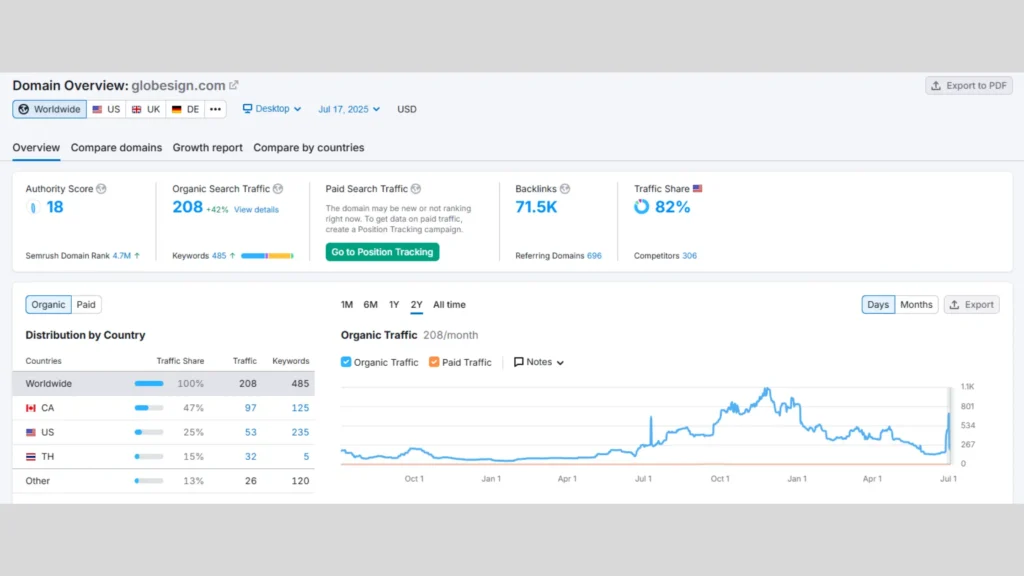This screenshot has height=576, width=1024.
Task: Click the US flag in the country table
Action: tap(31, 432)
